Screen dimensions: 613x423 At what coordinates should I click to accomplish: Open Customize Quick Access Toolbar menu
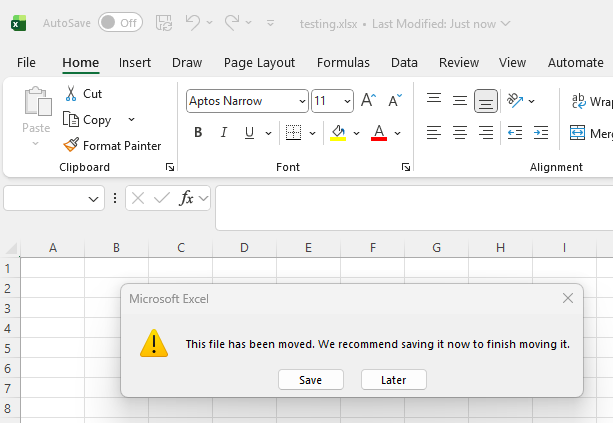point(270,23)
